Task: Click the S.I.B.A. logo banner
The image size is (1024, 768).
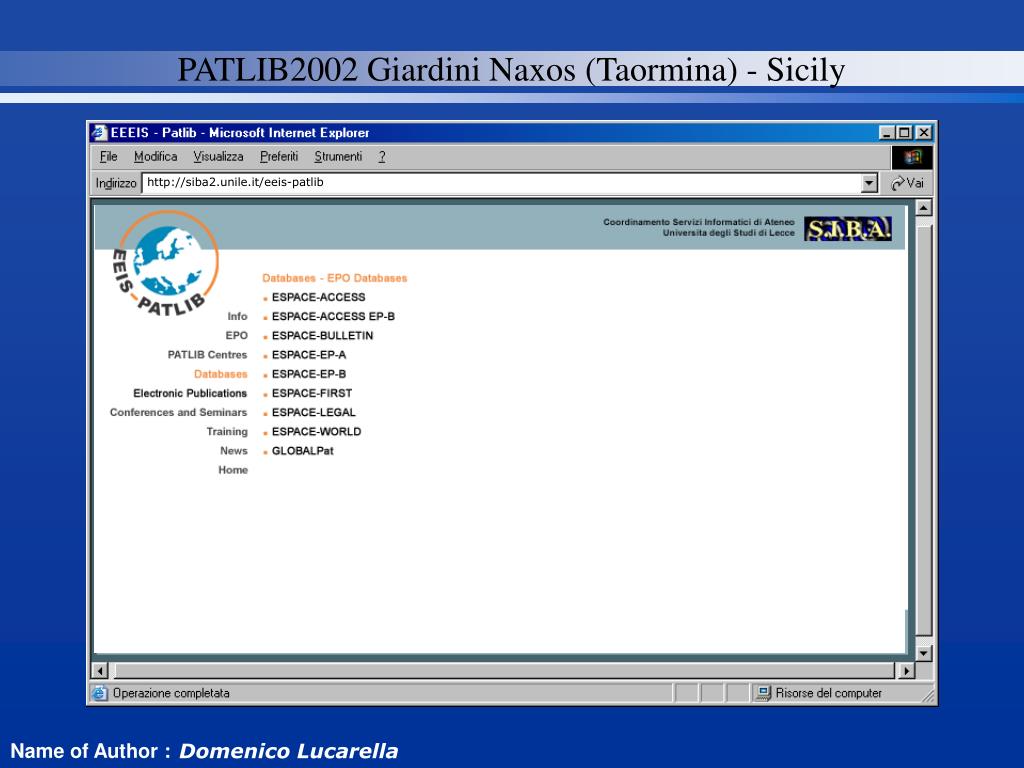Action: tap(848, 229)
